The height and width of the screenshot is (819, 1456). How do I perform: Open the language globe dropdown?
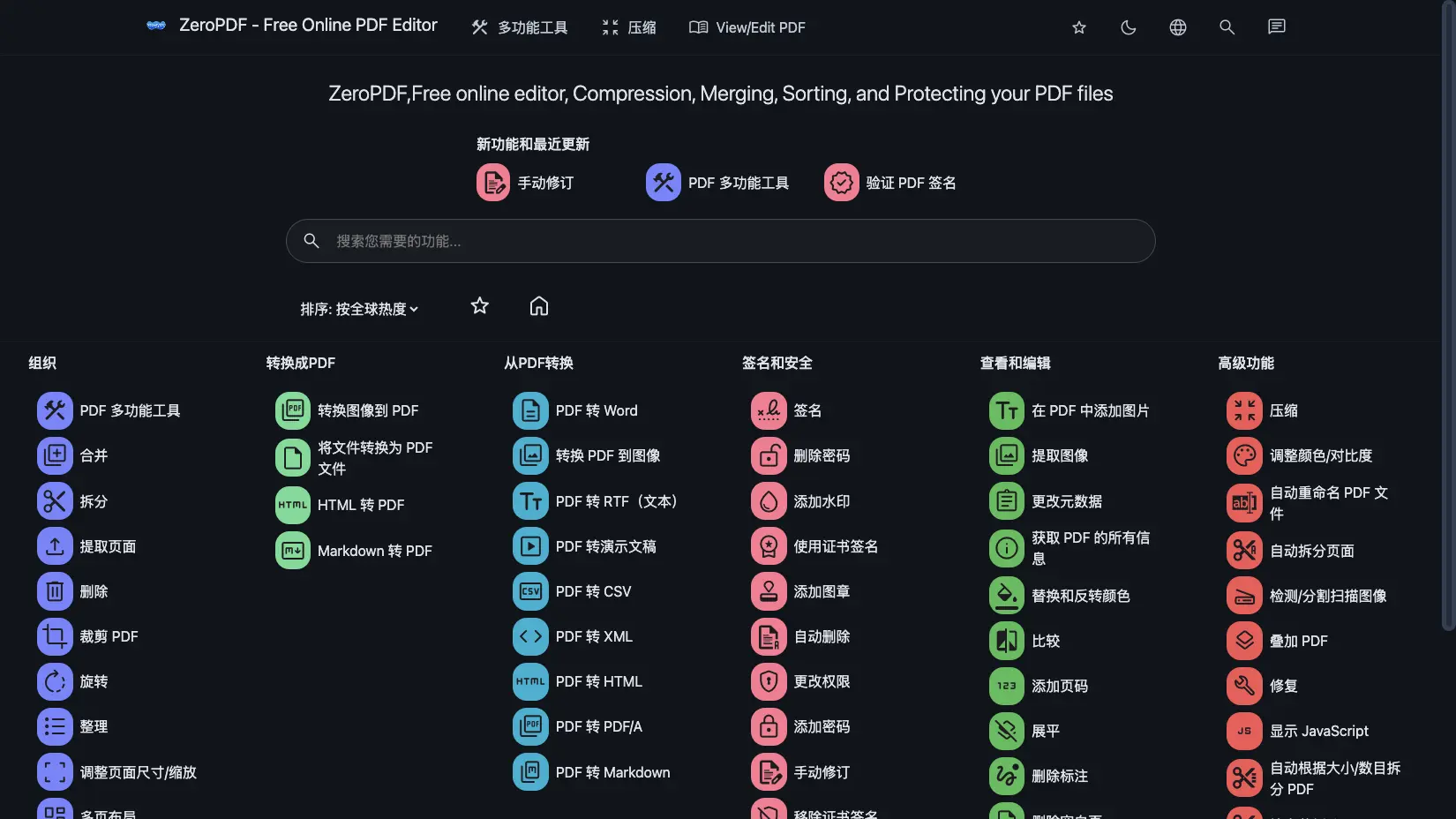click(1177, 27)
